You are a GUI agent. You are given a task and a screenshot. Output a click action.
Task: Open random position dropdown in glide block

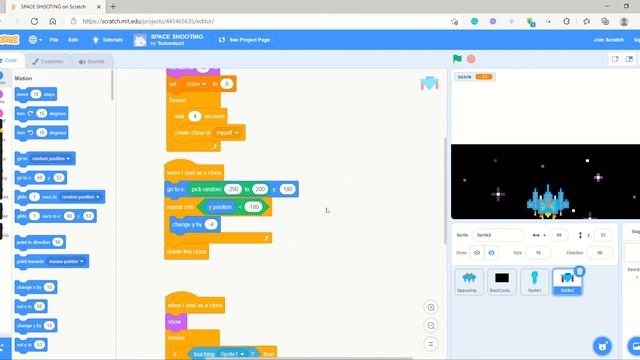(80, 197)
